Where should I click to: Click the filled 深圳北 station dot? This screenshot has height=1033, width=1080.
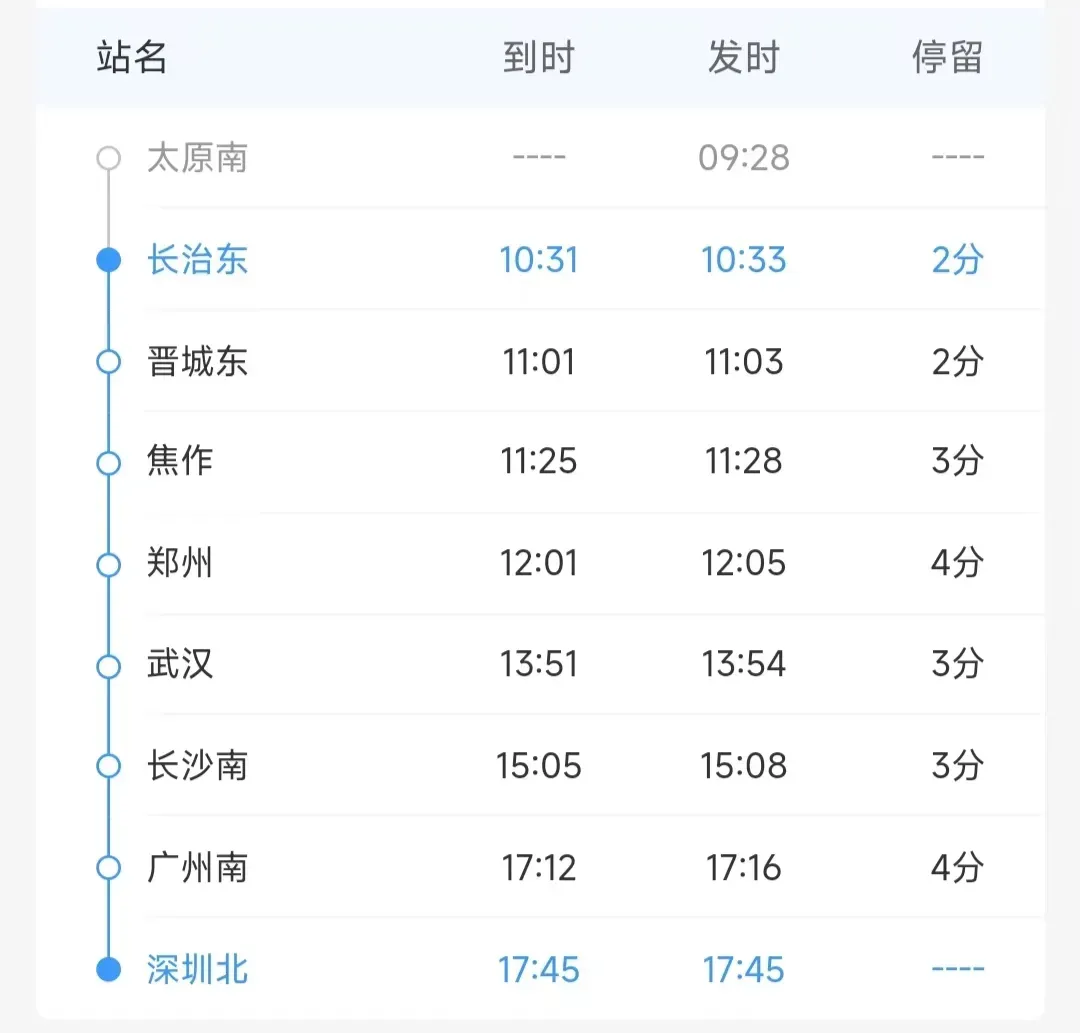tap(108, 969)
